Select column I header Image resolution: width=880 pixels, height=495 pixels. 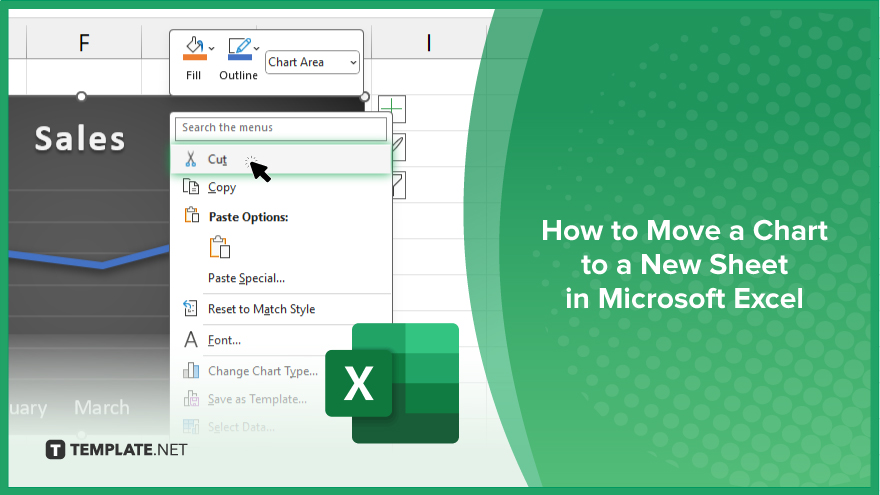click(x=429, y=43)
